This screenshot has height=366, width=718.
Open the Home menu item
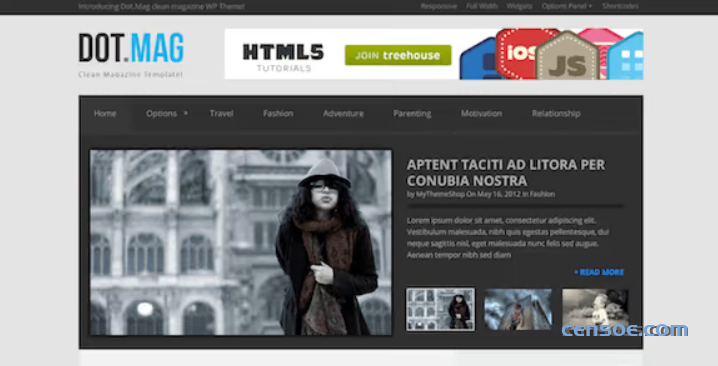105,113
